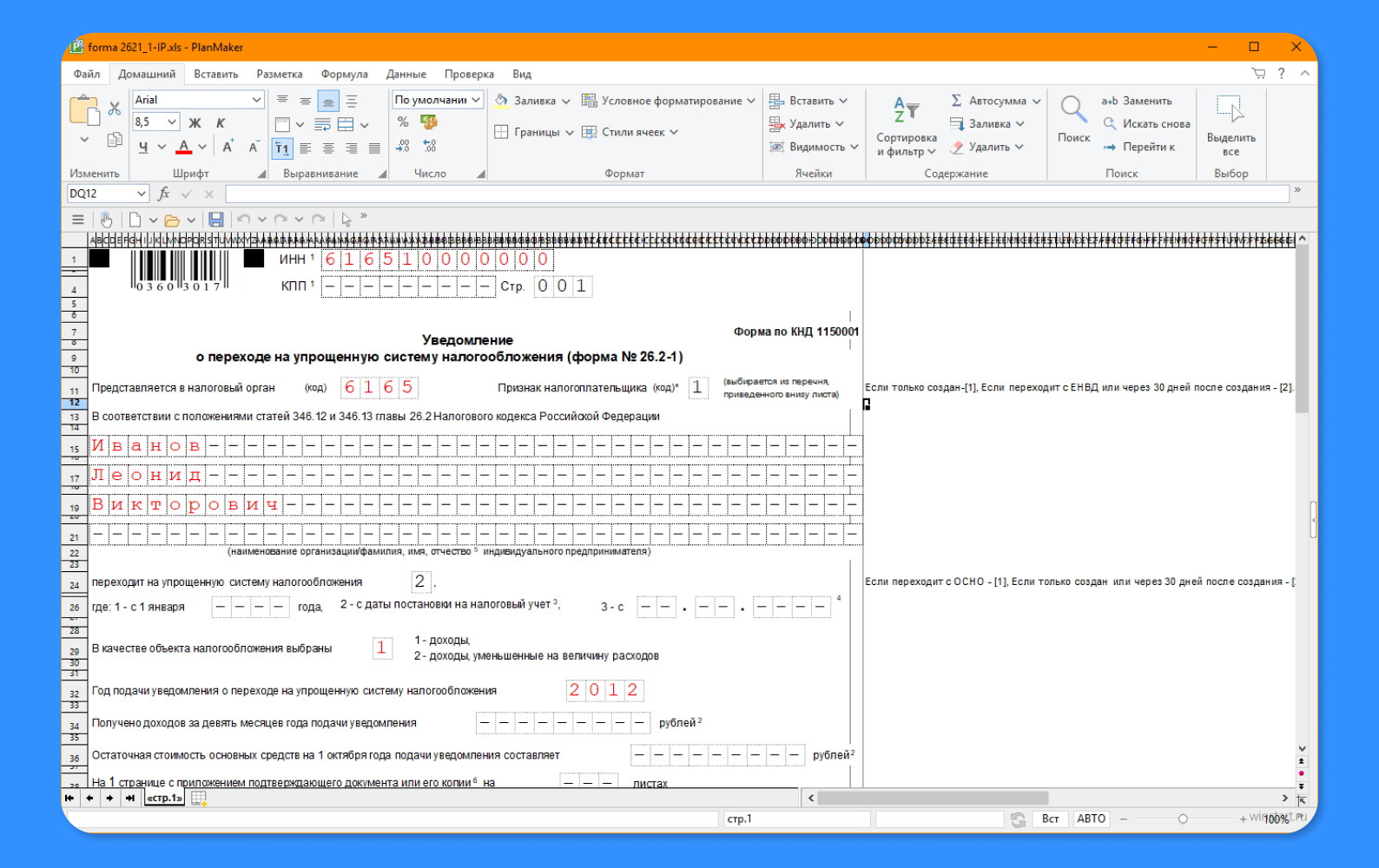
Task: Cut selection with the scissors icon
Action: click(115, 108)
